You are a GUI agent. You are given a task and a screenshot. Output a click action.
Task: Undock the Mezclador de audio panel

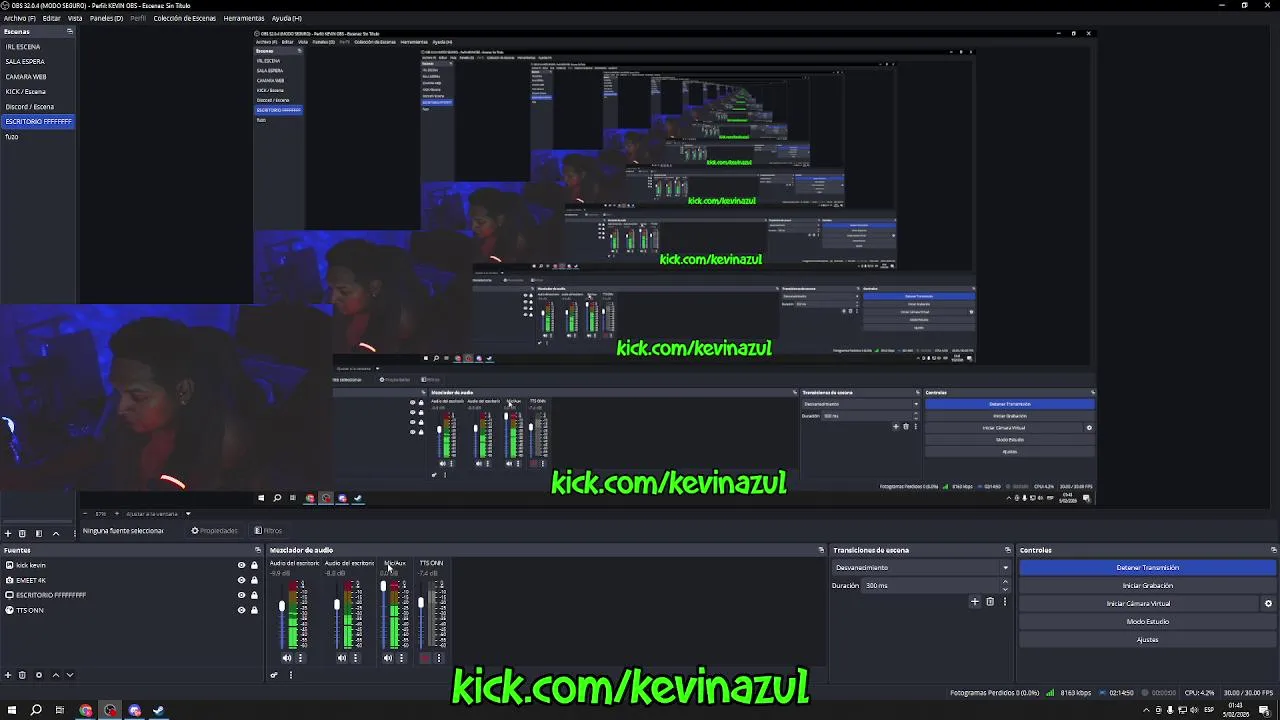tap(821, 550)
